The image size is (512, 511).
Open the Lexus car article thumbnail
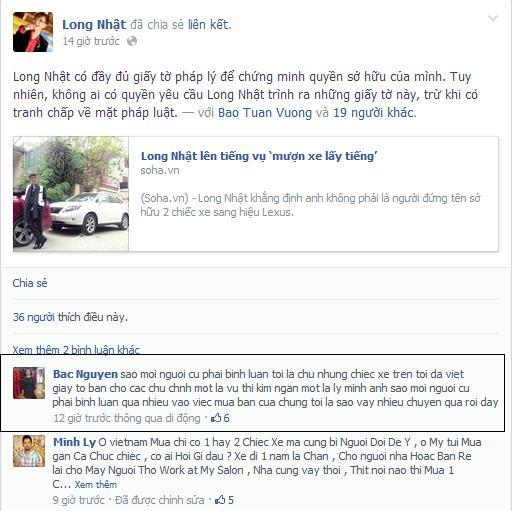pos(71,194)
